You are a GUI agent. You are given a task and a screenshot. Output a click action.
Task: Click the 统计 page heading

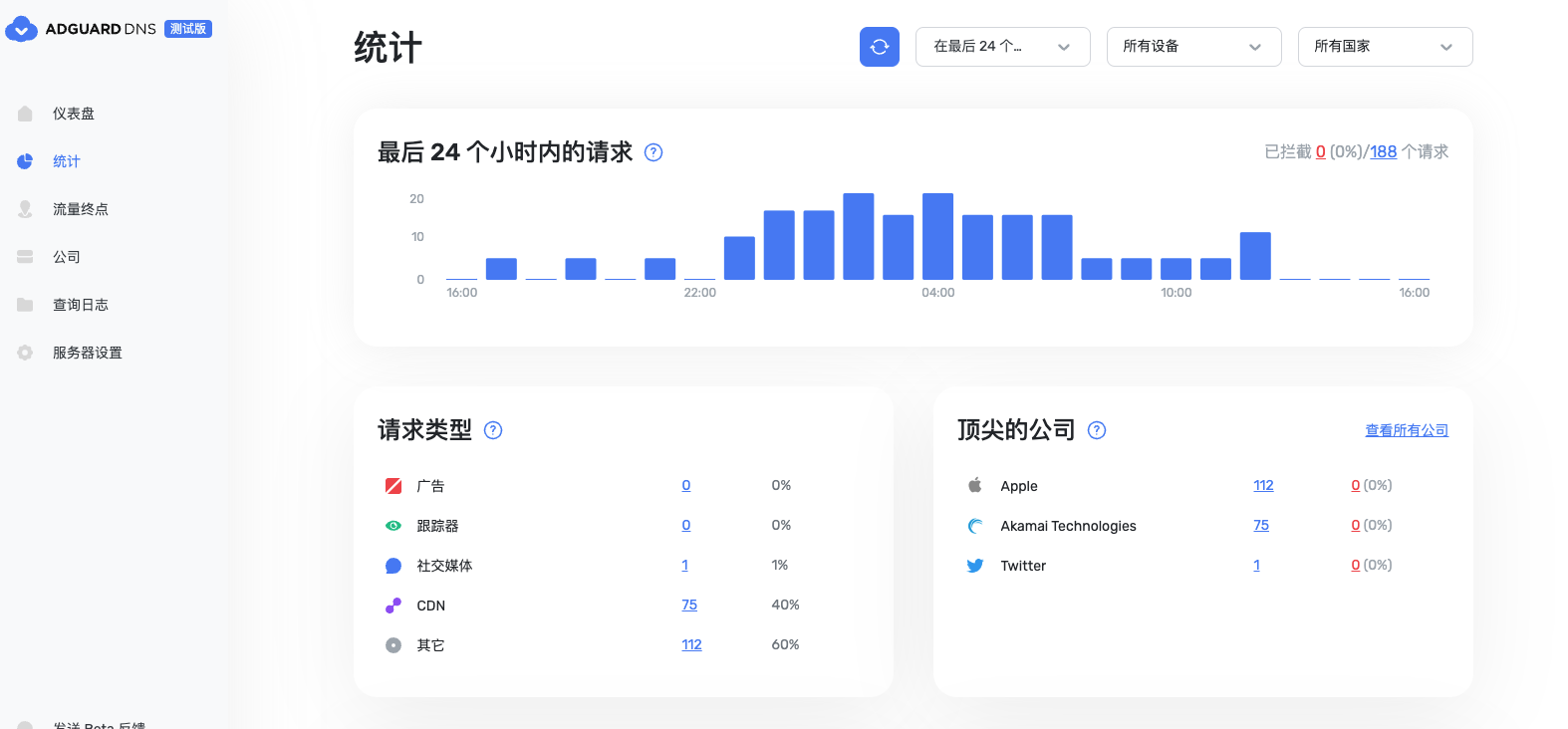point(389,47)
